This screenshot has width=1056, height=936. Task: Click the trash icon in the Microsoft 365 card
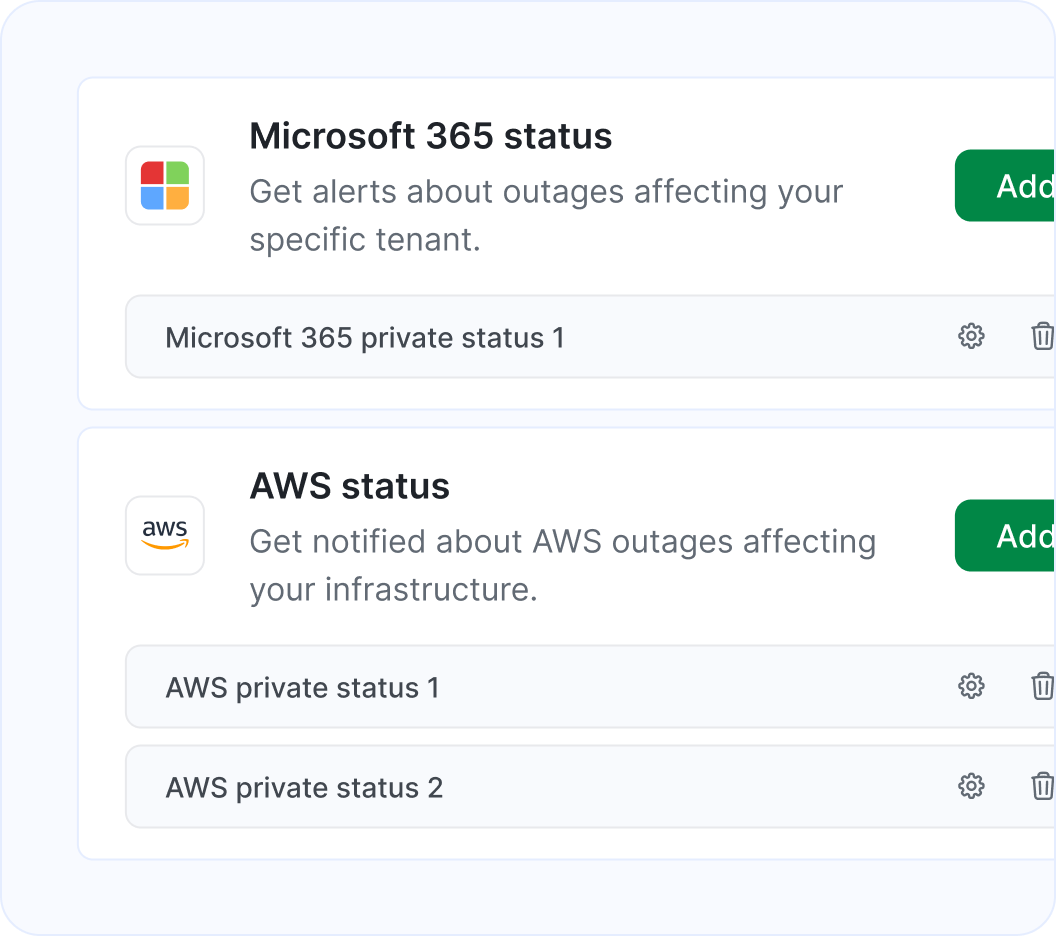point(1041,337)
